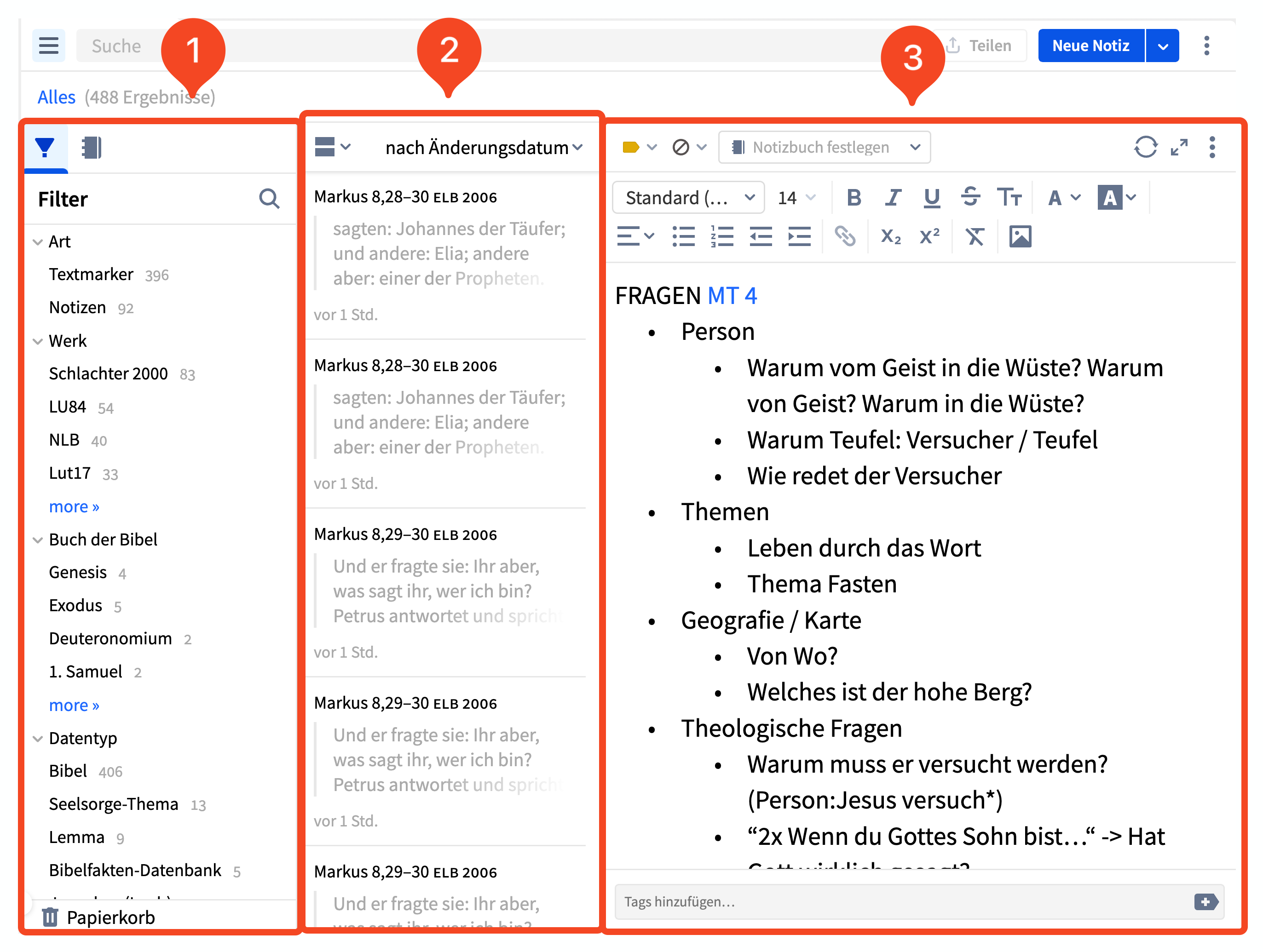Open the font size 14 dropdown

[x=796, y=197]
